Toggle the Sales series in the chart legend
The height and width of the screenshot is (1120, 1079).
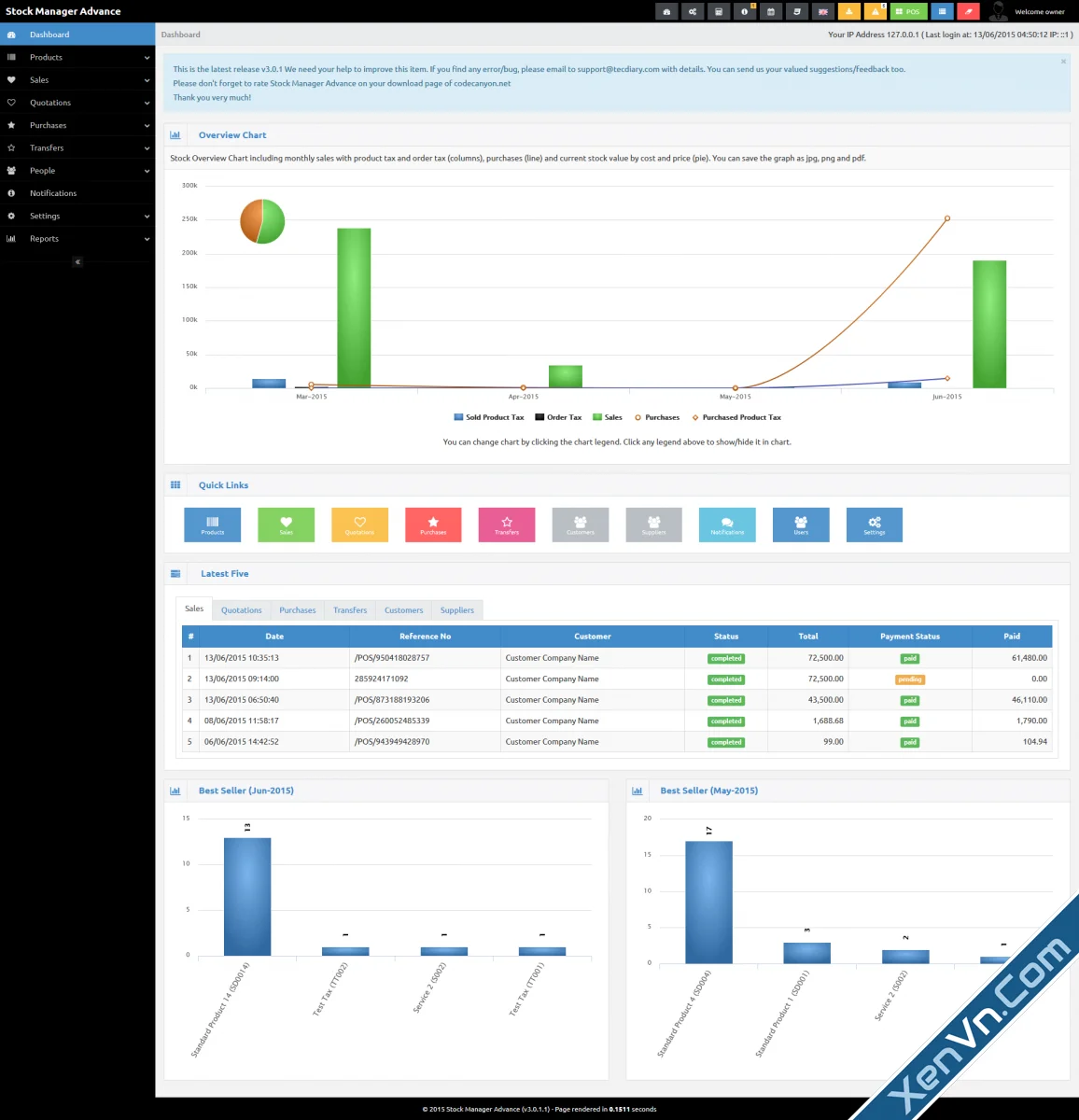point(607,417)
